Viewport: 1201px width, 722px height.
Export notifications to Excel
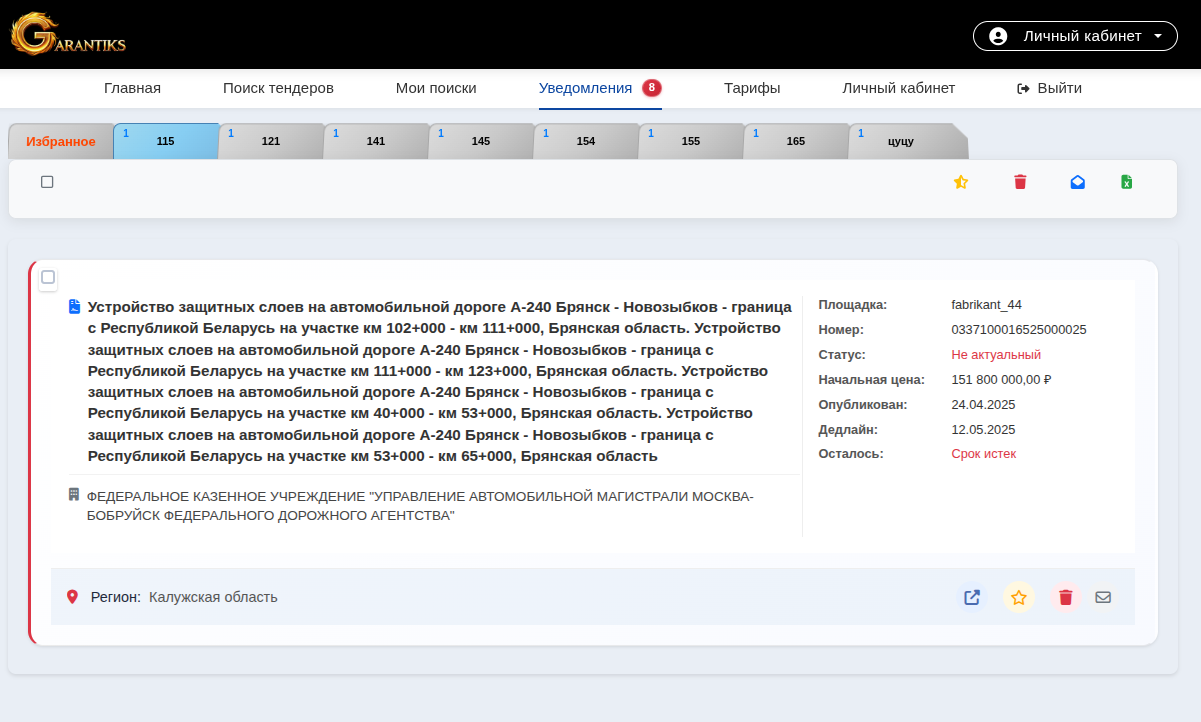click(1126, 182)
